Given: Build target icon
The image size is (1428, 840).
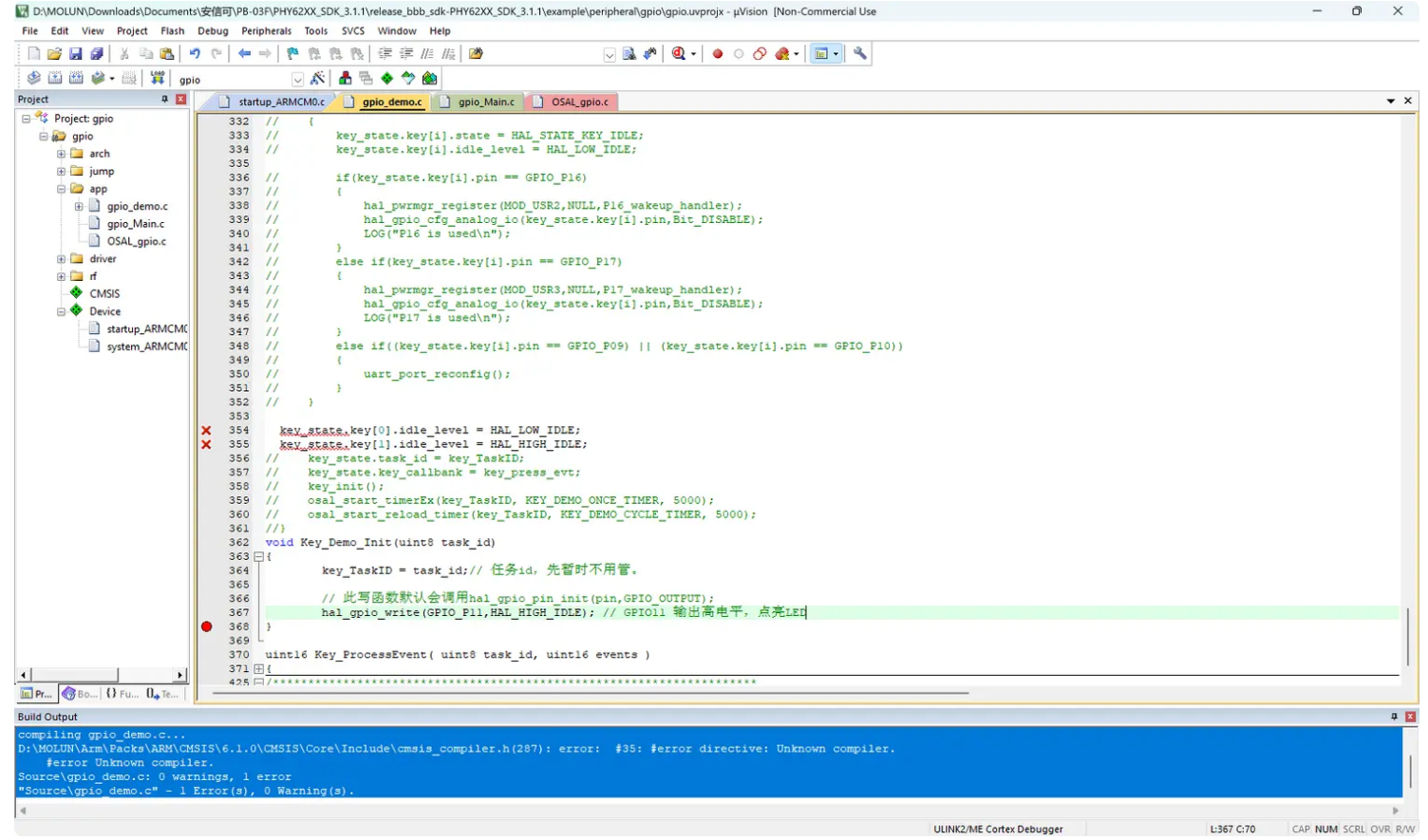Looking at the screenshot, I should (x=55, y=79).
